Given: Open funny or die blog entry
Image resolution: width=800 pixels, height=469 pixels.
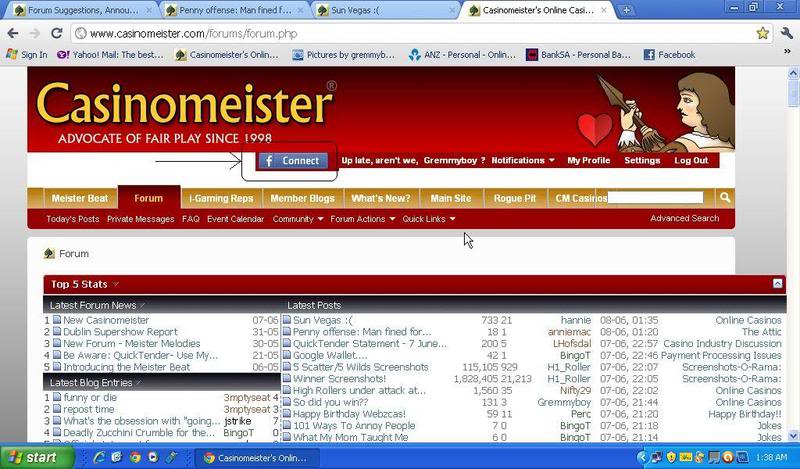Looking at the screenshot, I should [x=90, y=397].
